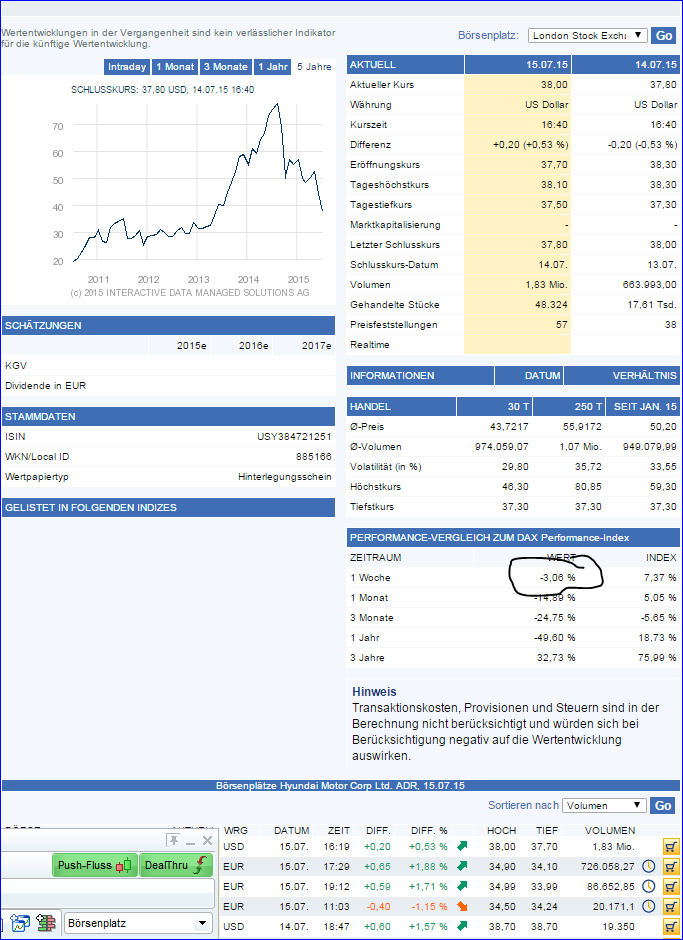The image size is (683, 940).
Task: Open the DealThru button
Action: point(176,865)
